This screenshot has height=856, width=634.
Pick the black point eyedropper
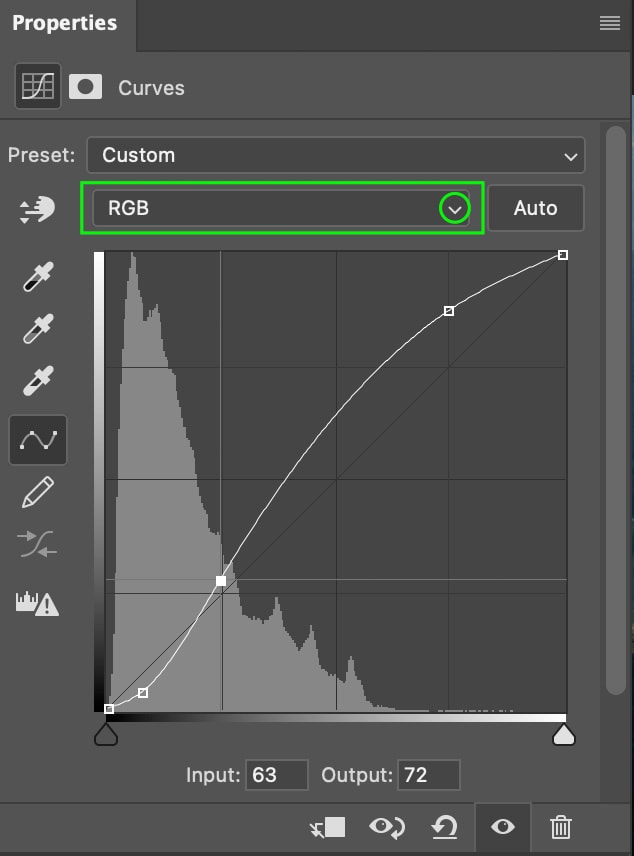pyautogui.click(x=38, y=276)
